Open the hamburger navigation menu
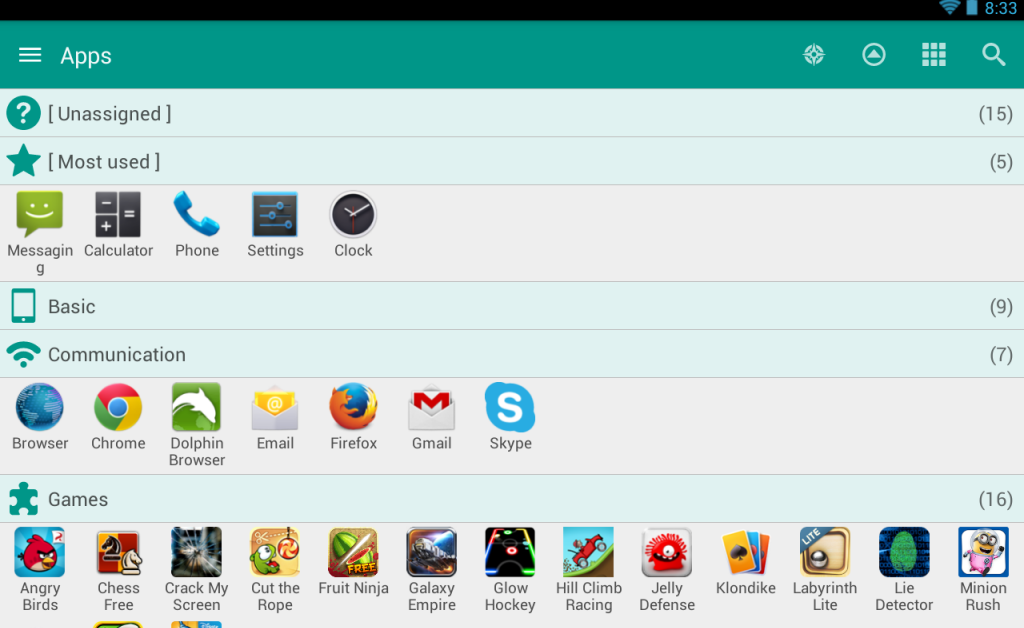Viewport: 1024px width, 628px height. 30,55
